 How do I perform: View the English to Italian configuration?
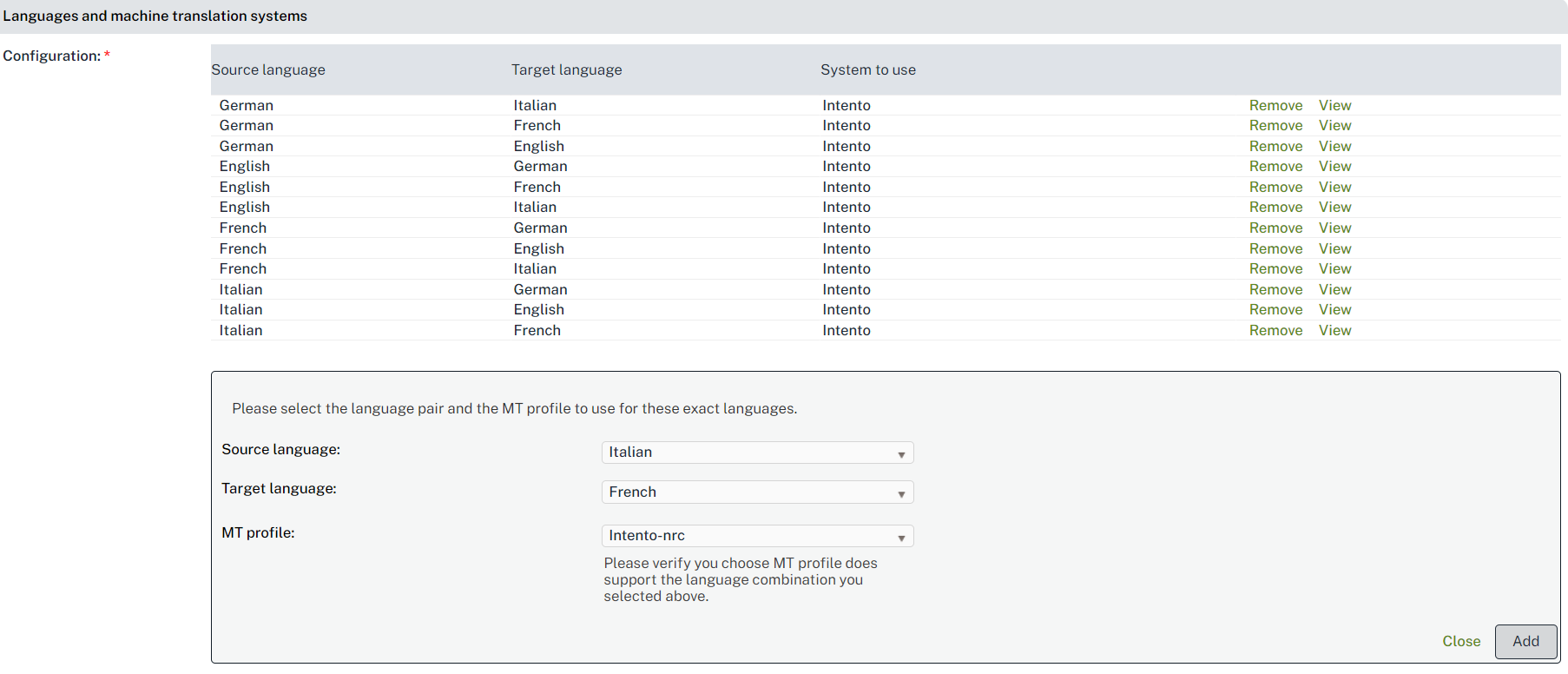point(1334,208)
